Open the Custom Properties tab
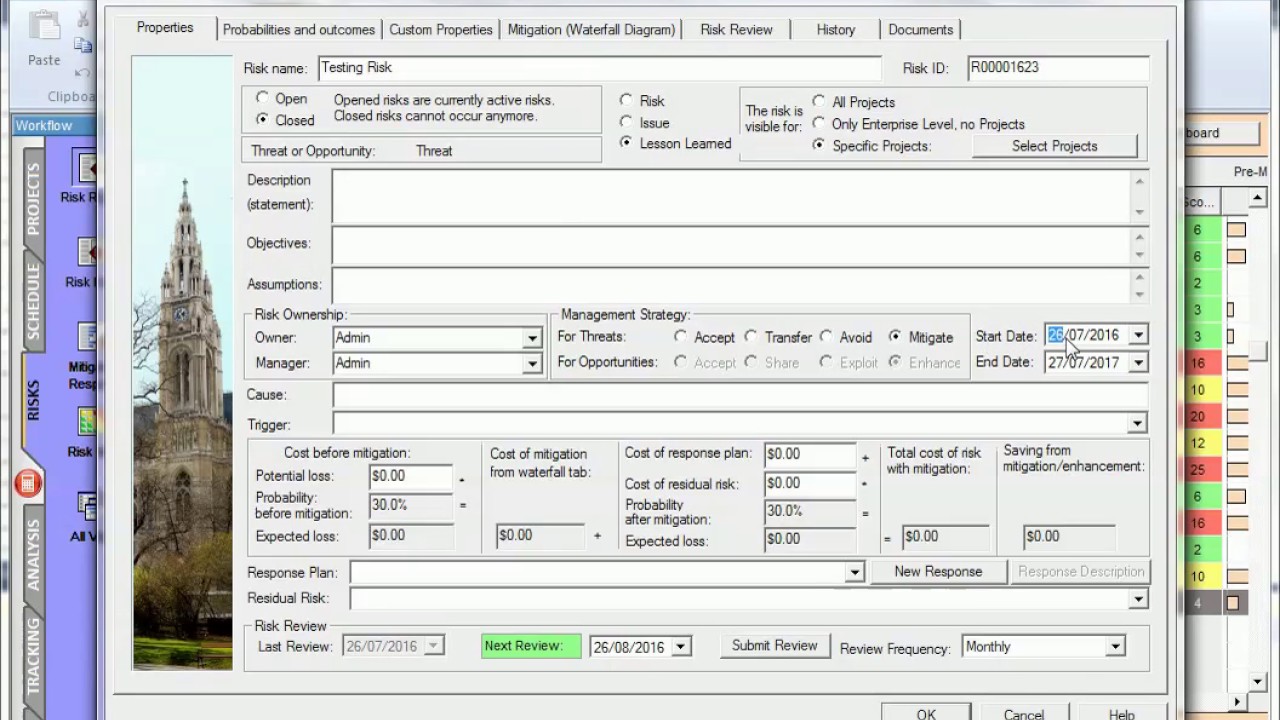 [x=441, y=30]
